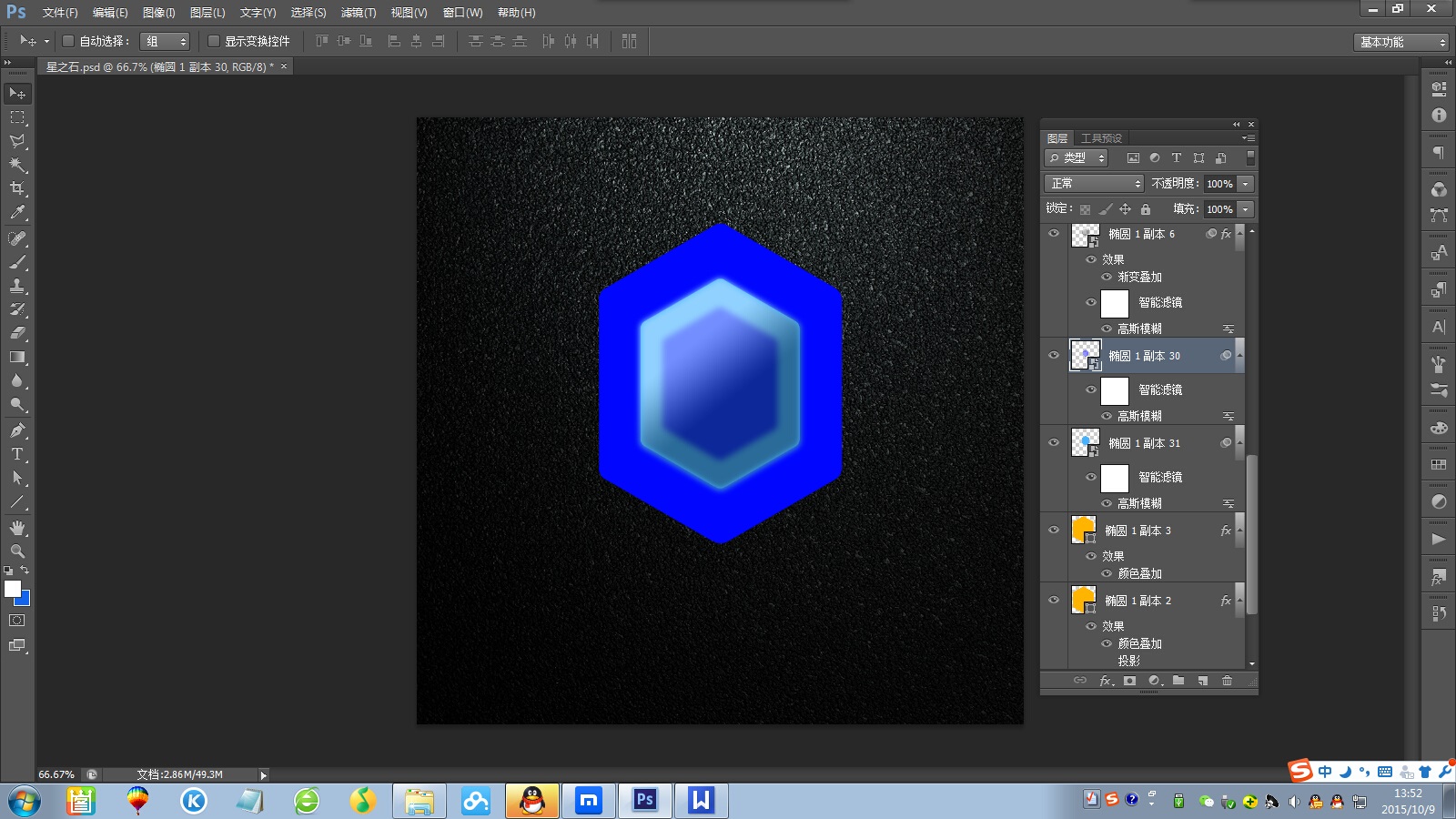Delete layer using trash icon
This screenshot has width=1456, height=819.
(1227, 681)
